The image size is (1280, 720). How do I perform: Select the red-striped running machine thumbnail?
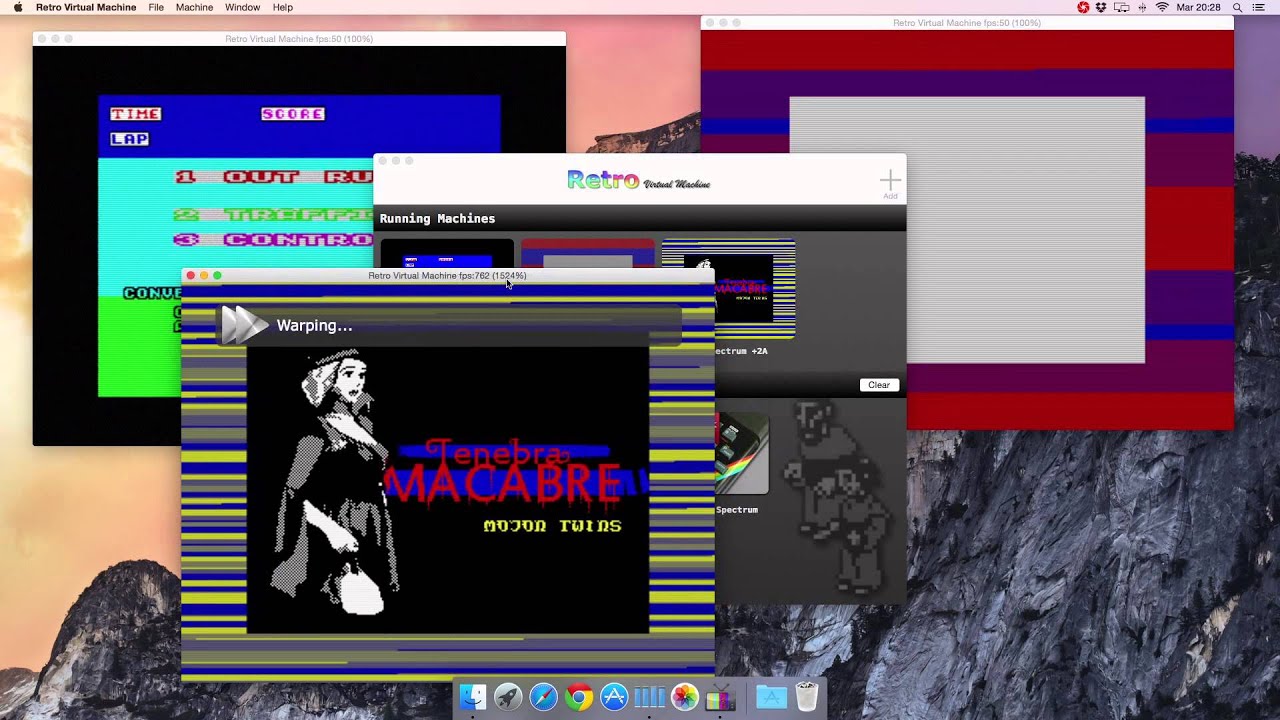588,254
